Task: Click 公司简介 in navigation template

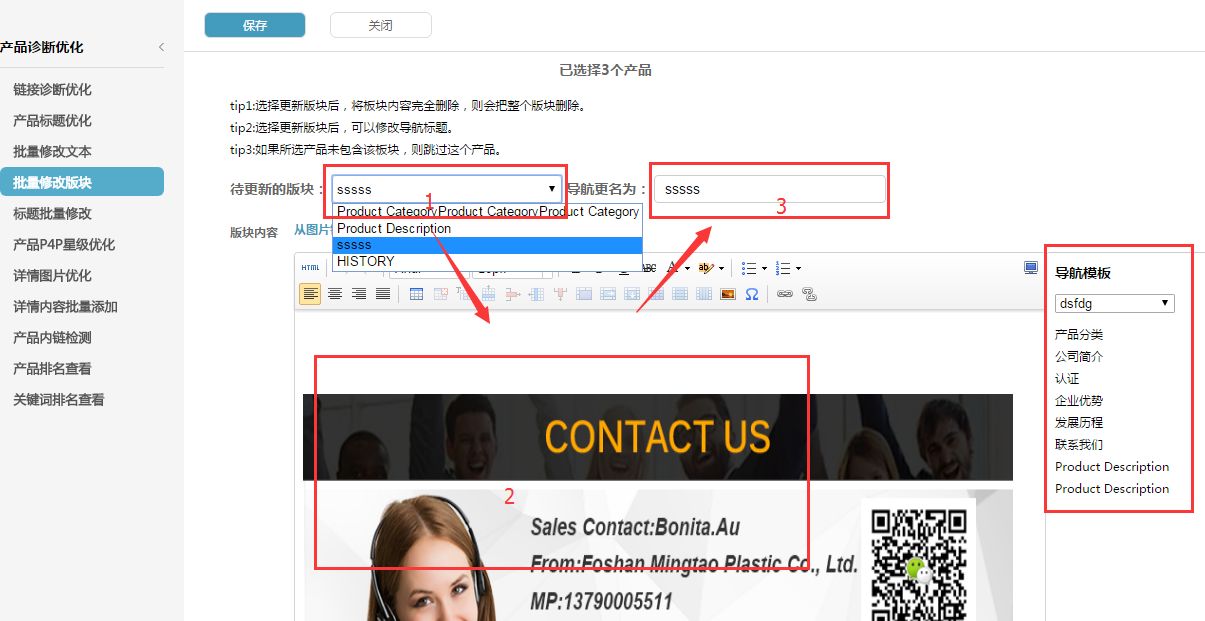Action: pyautogui.click(x=1079, y=356)
